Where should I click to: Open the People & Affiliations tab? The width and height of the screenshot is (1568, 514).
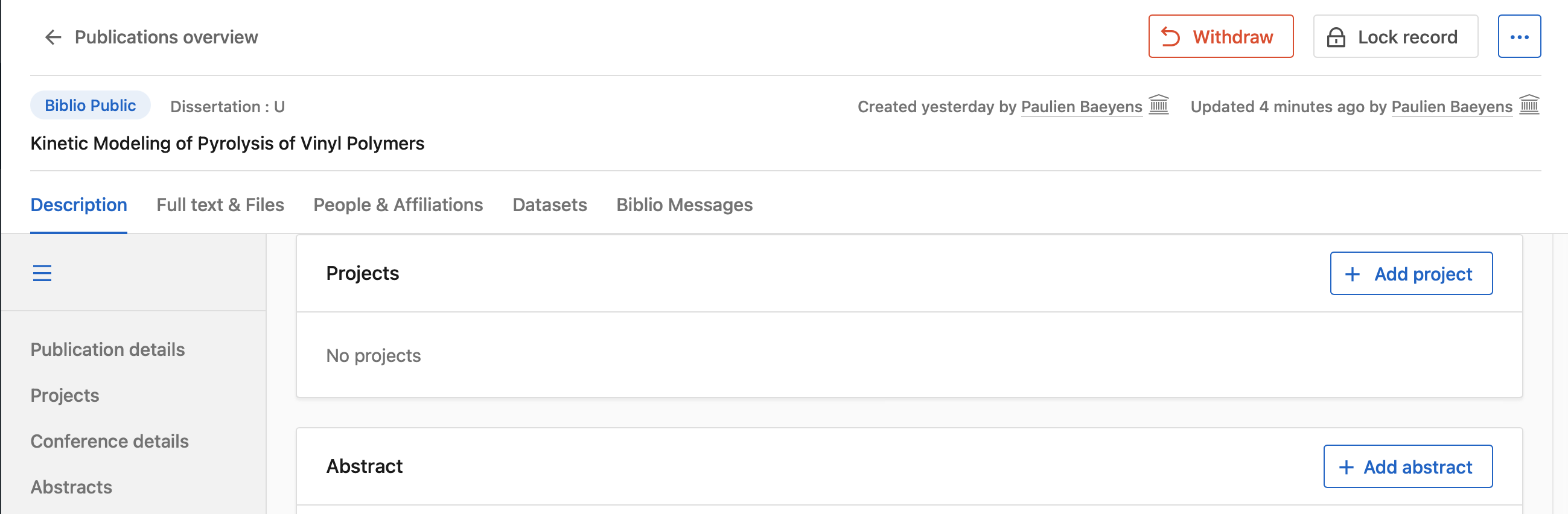point(398,205)
